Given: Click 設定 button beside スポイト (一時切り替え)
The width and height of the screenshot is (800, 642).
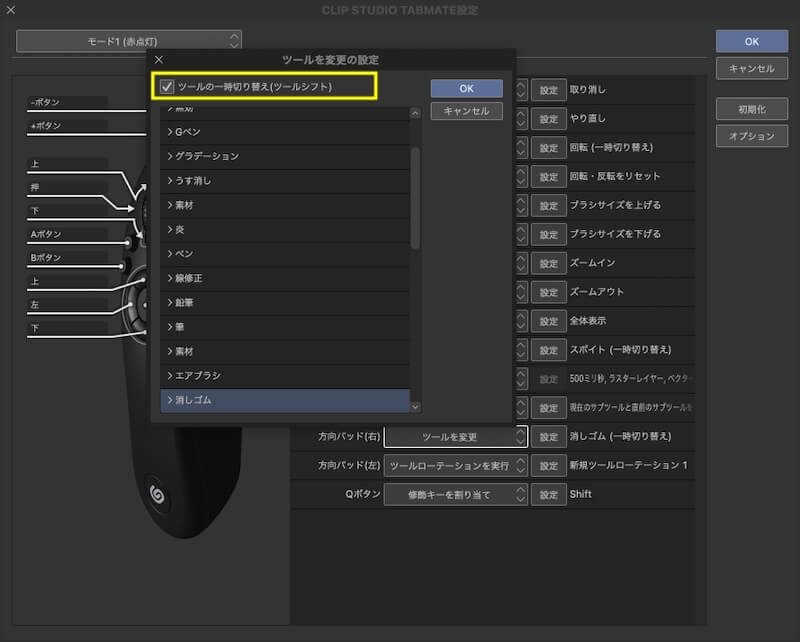Looking at the screenshot, I should [548, 350].
